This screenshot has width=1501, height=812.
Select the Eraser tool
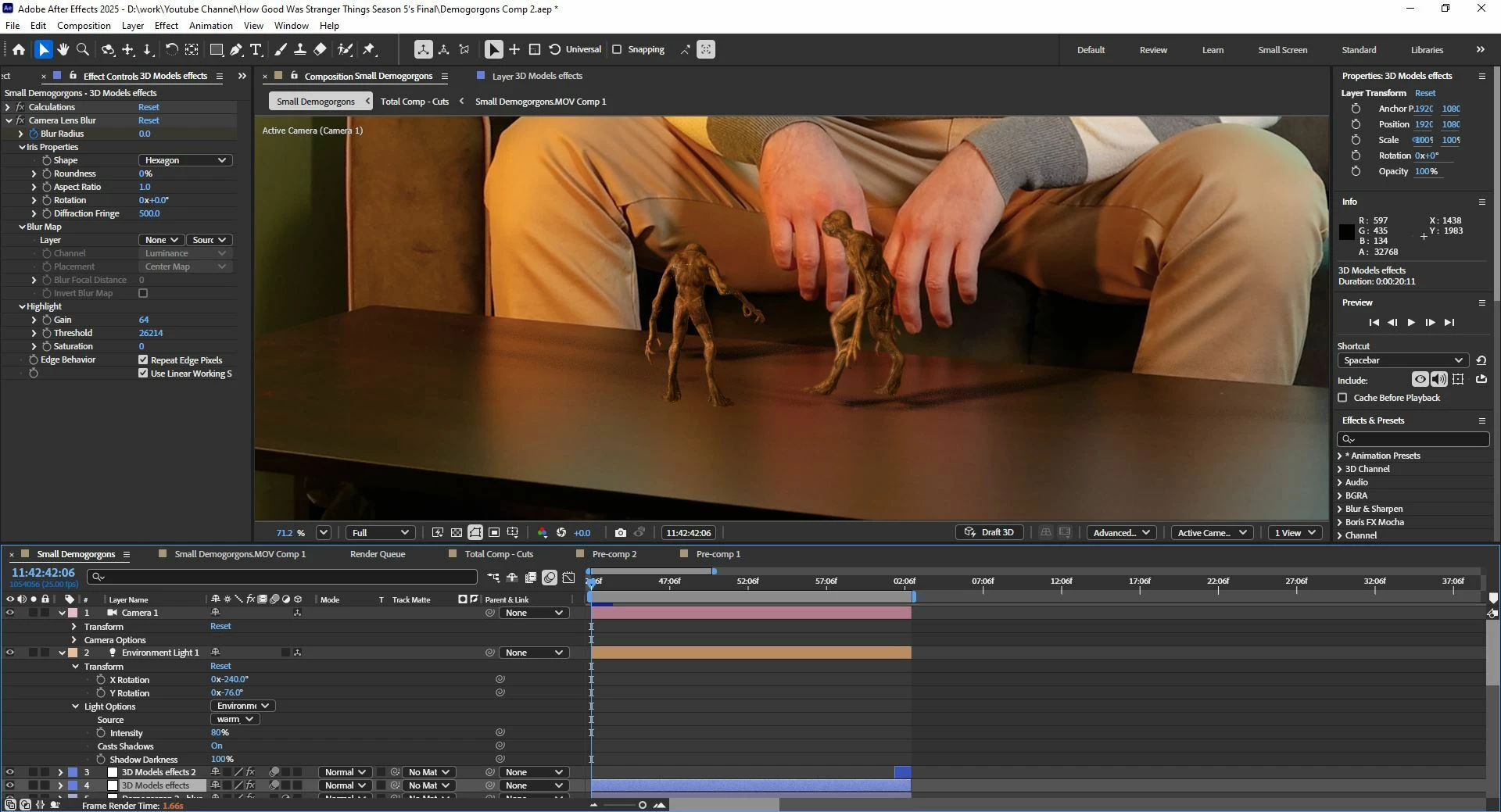tap(320, 49)
